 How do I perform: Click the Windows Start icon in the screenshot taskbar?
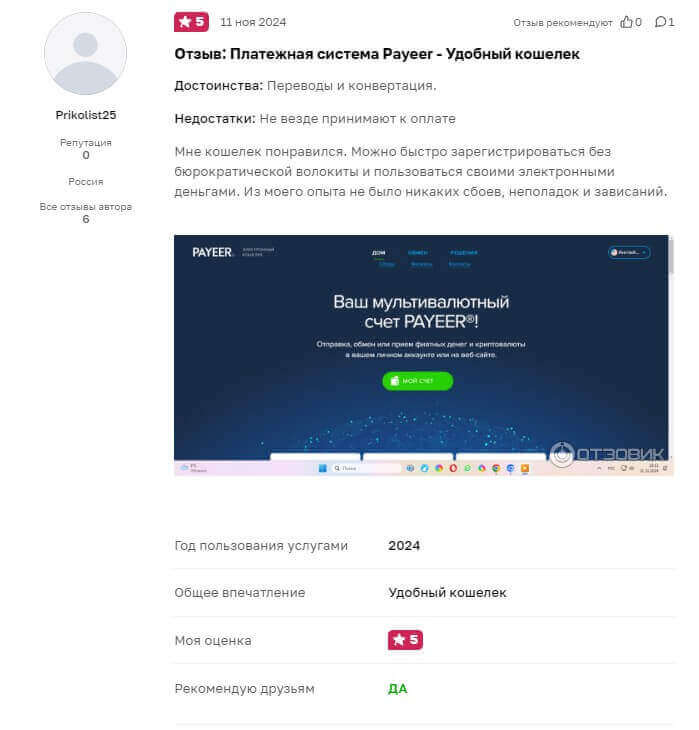(x=322, y=468)
